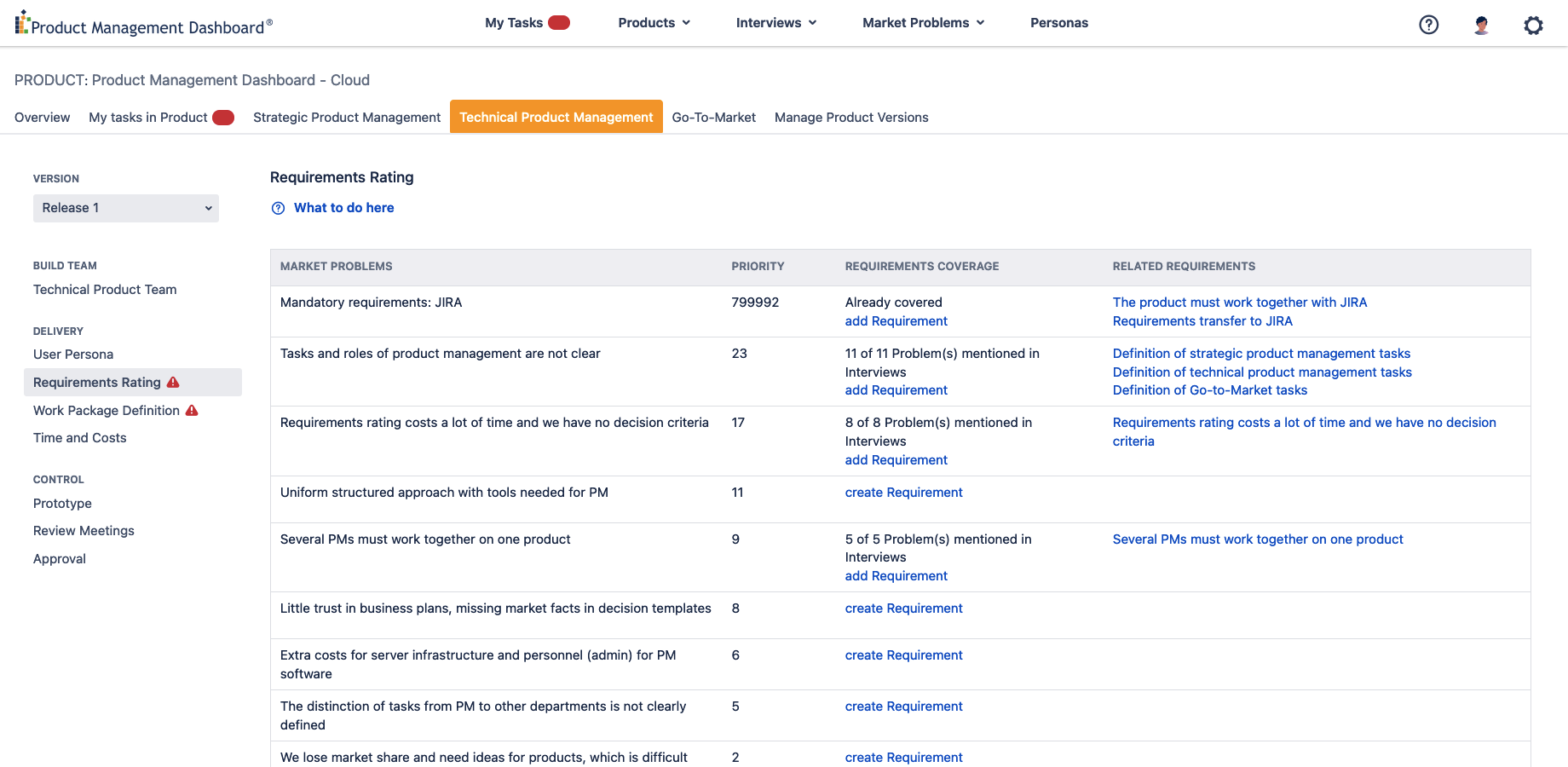The width and height of the screenshot is (1568, 767).
Task: Expand the Interviews dropdown menu
Action: click(775, 23)
